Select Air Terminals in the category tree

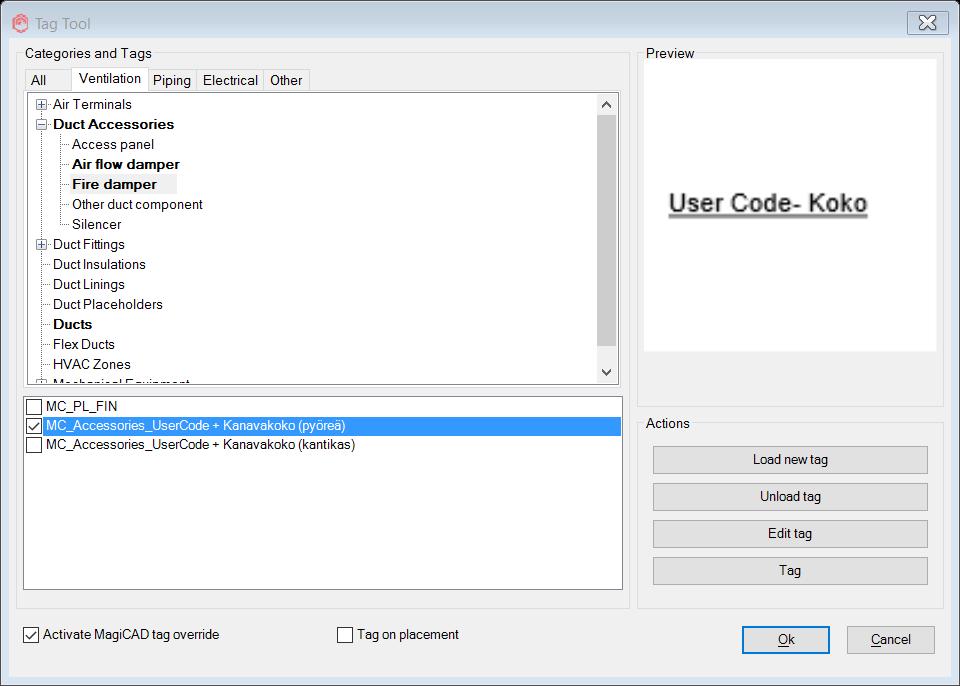point(92,105)
